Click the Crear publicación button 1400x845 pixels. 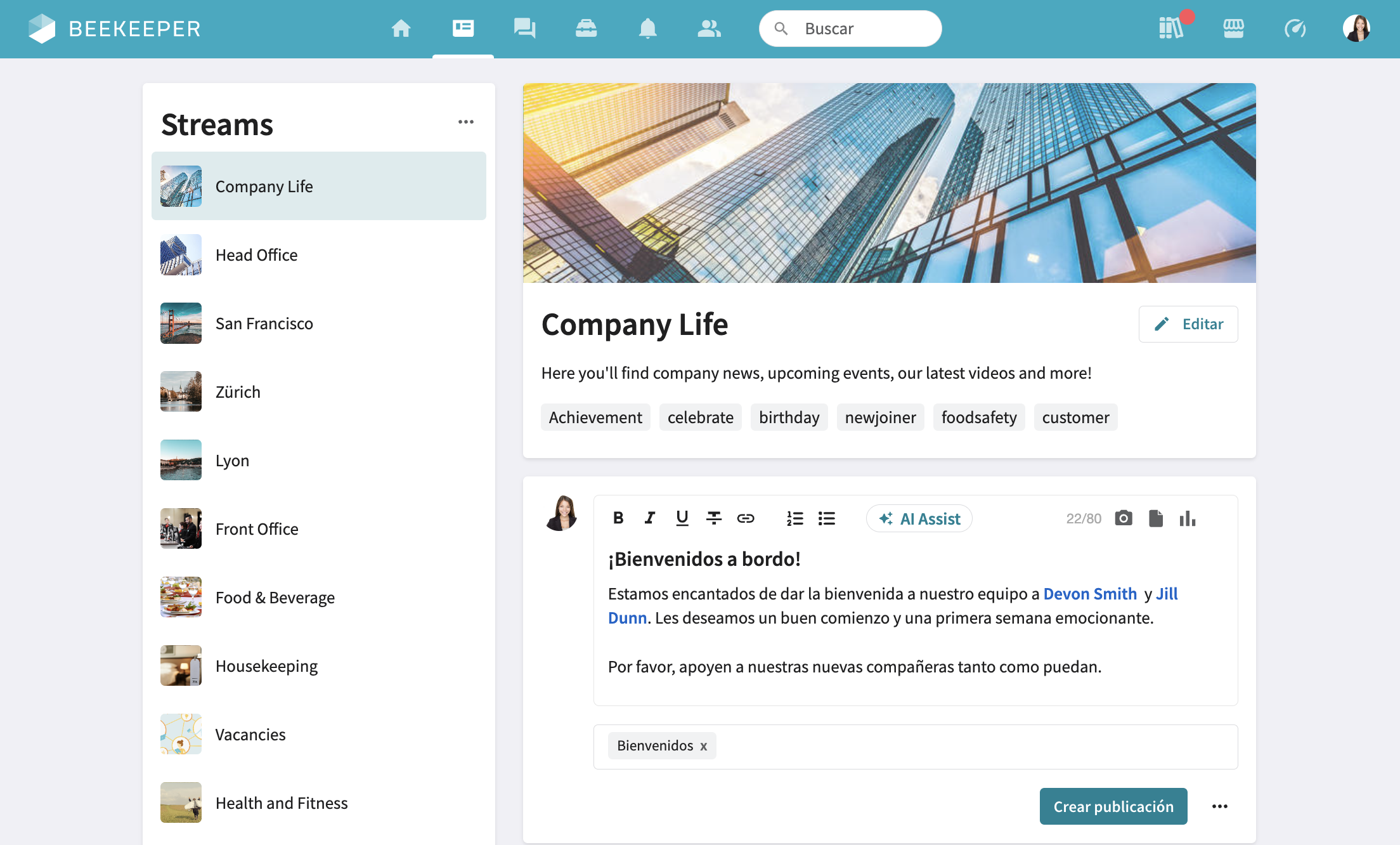[x=1113, y=806]
